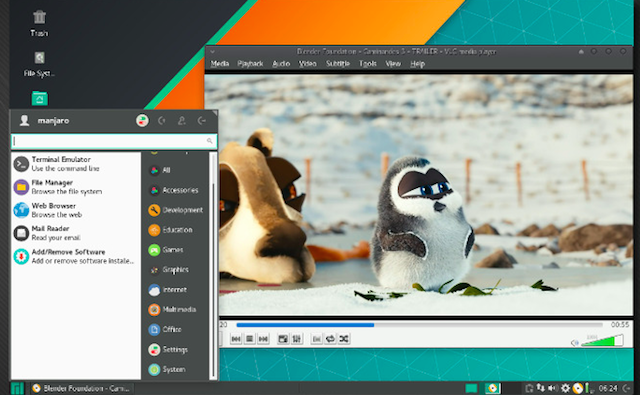Open All Settings from the application menu header
This screenshot has width=640, height=395.
click(x=142, y=120)
